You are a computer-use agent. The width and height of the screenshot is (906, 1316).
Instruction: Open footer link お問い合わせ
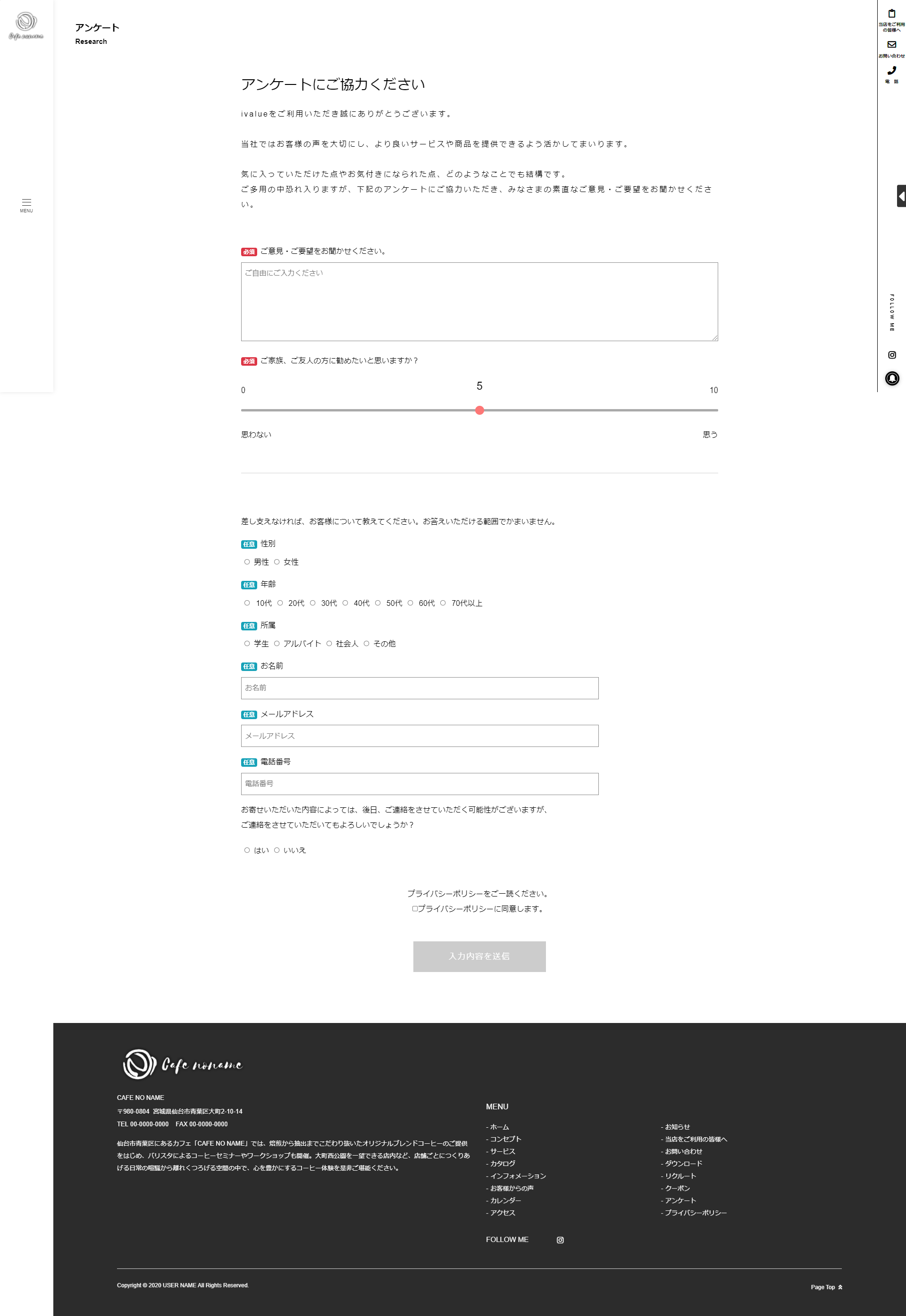pyautogui.click(x=681, y=1151)
